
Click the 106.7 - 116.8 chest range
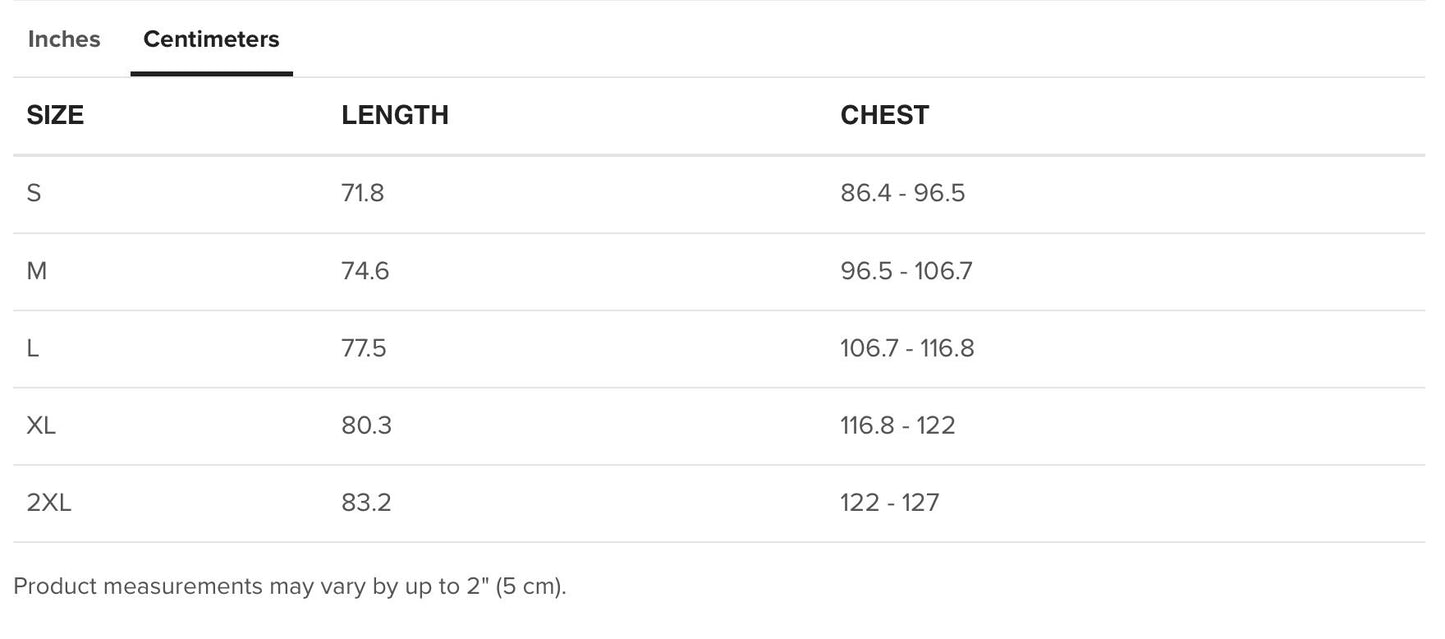907,348
